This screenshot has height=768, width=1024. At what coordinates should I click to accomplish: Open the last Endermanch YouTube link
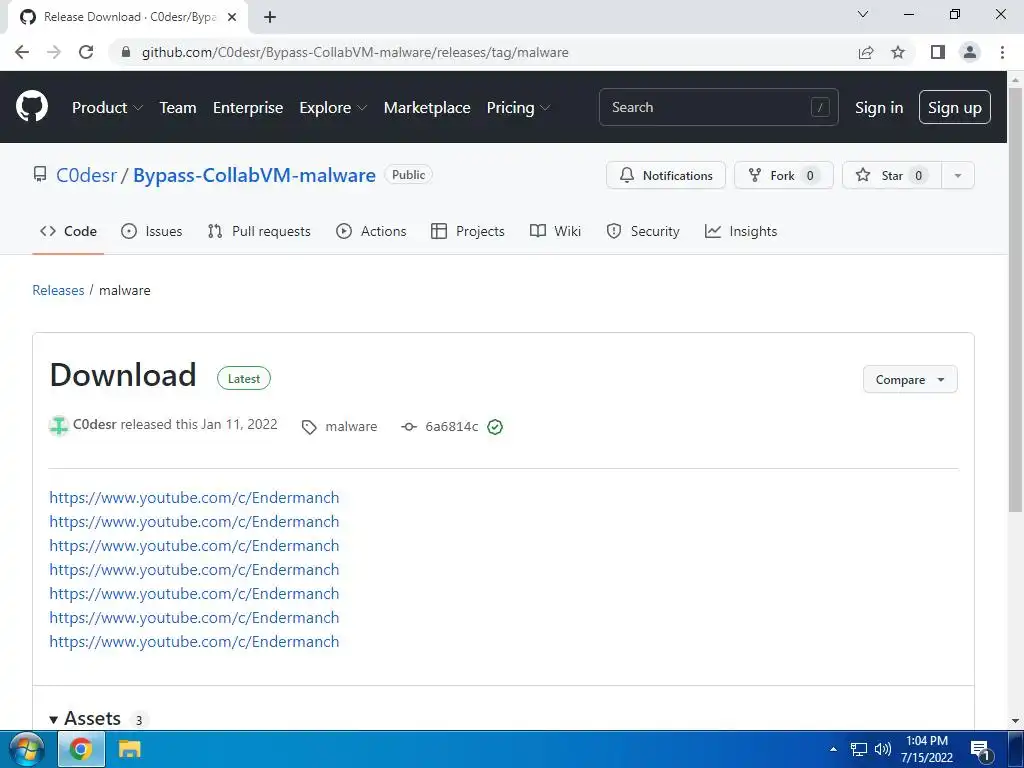tap(194, 641)
